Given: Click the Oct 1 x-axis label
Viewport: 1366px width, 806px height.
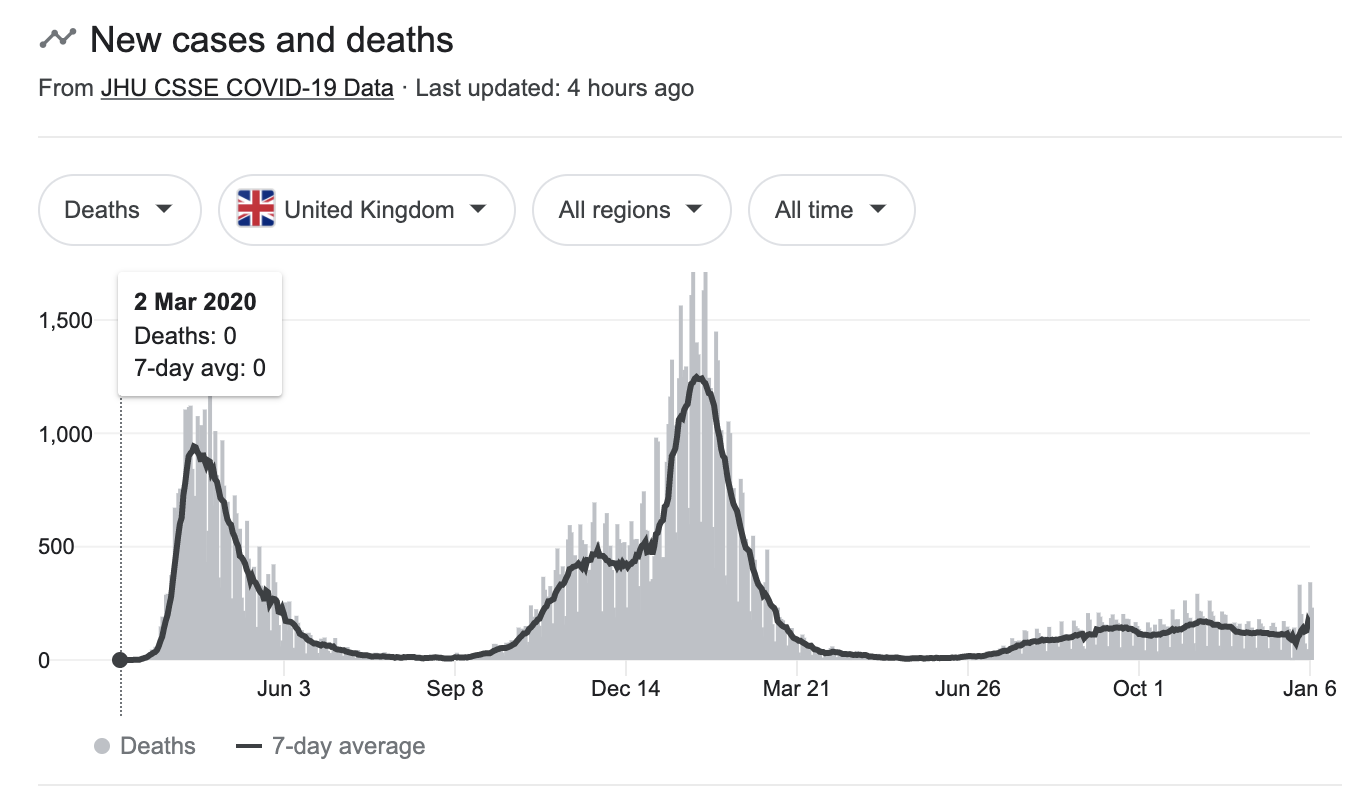Looking at the screenshot, I should (1138, 689).
